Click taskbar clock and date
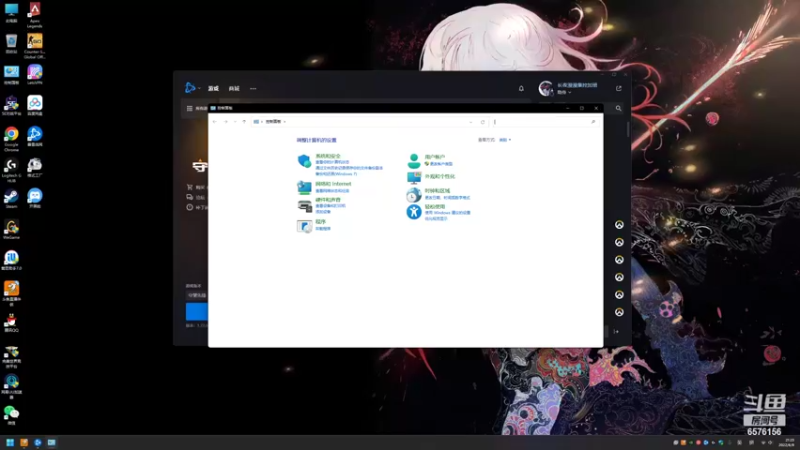 coord(789,442)
